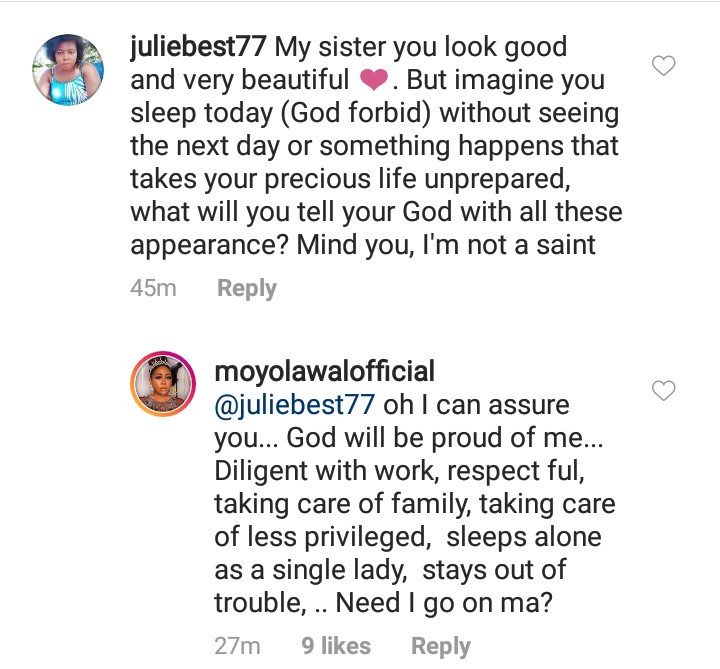
Task: Open the @juliebest77 mention link
Action: 295,406
